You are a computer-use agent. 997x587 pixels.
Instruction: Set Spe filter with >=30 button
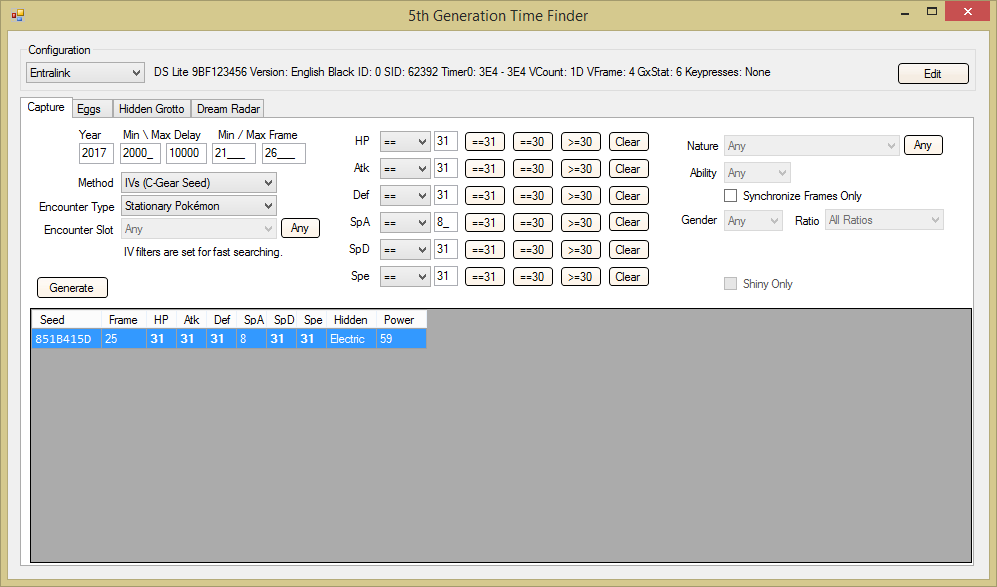pyautogui.click(x=581, y=277)
